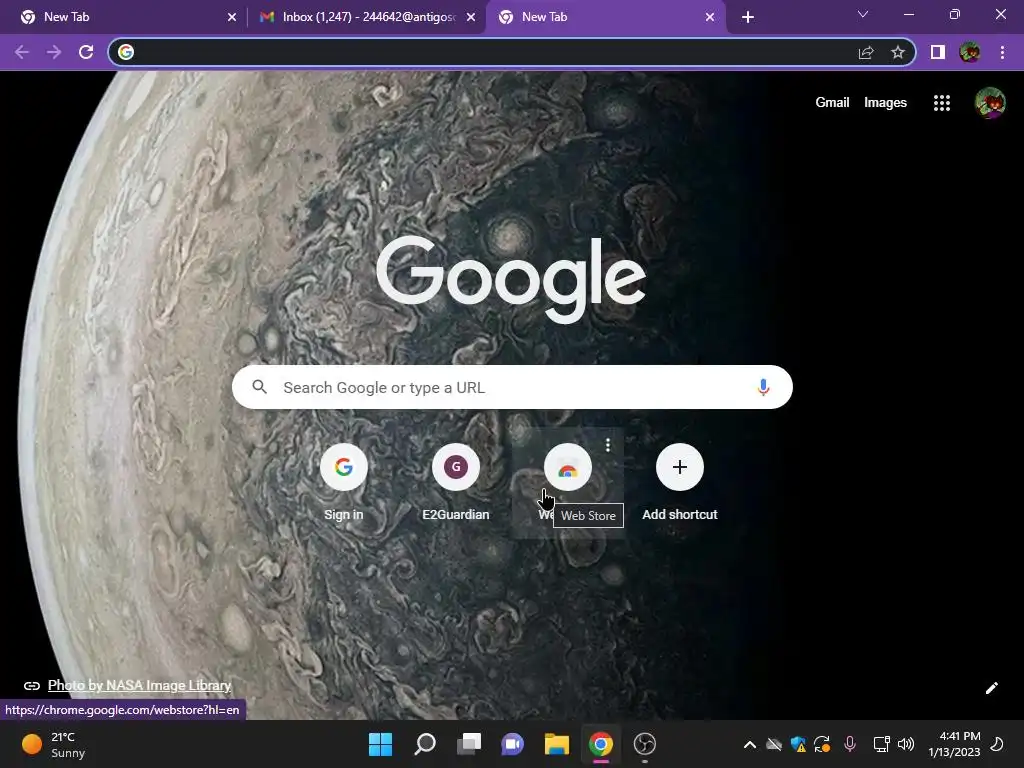Click the Chrome icon in the taskbar
Viewport: 1024px width, 768px height.
click(x=601, y=744)
